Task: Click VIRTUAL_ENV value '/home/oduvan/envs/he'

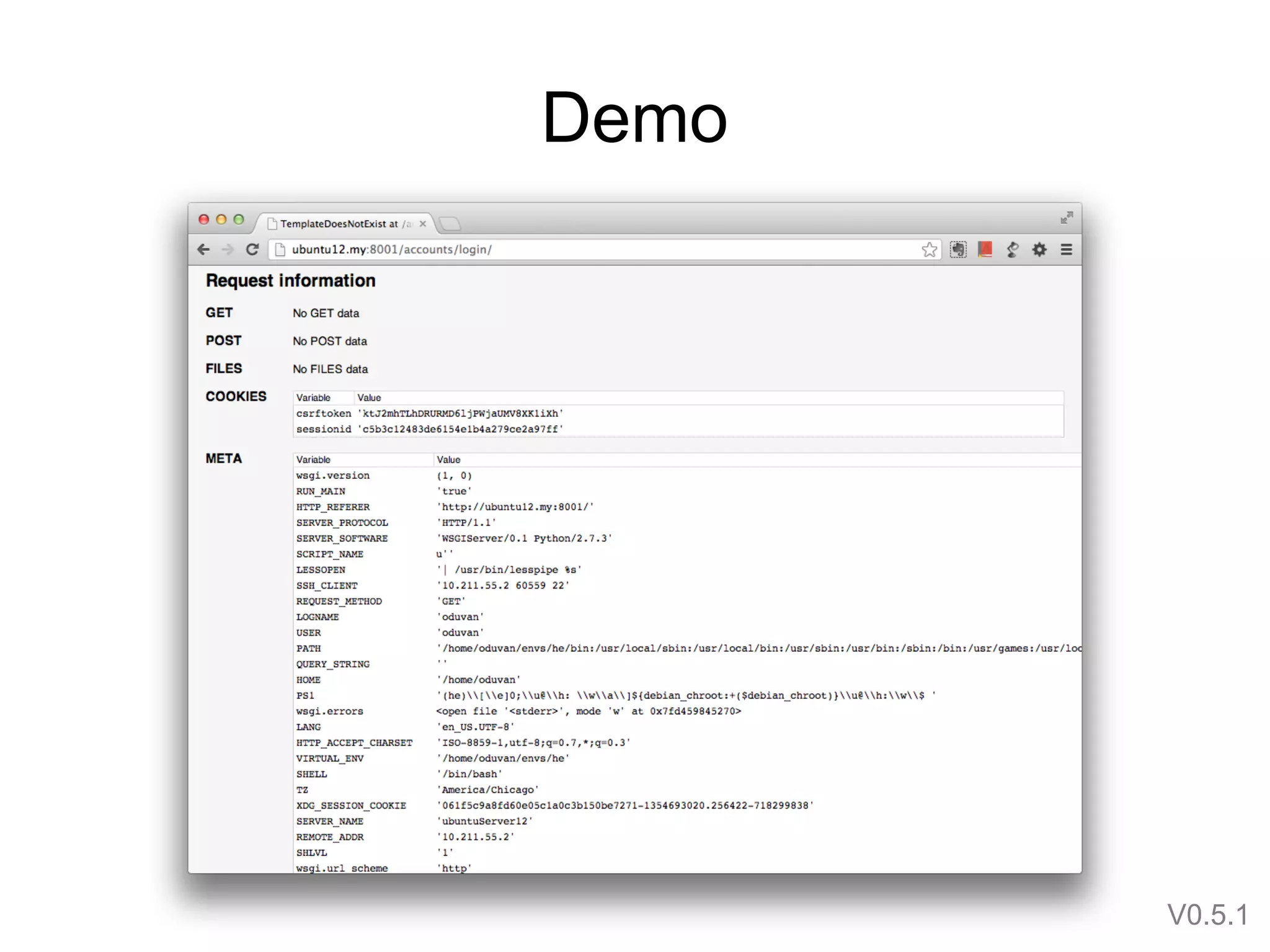Action: click(503, 758)
